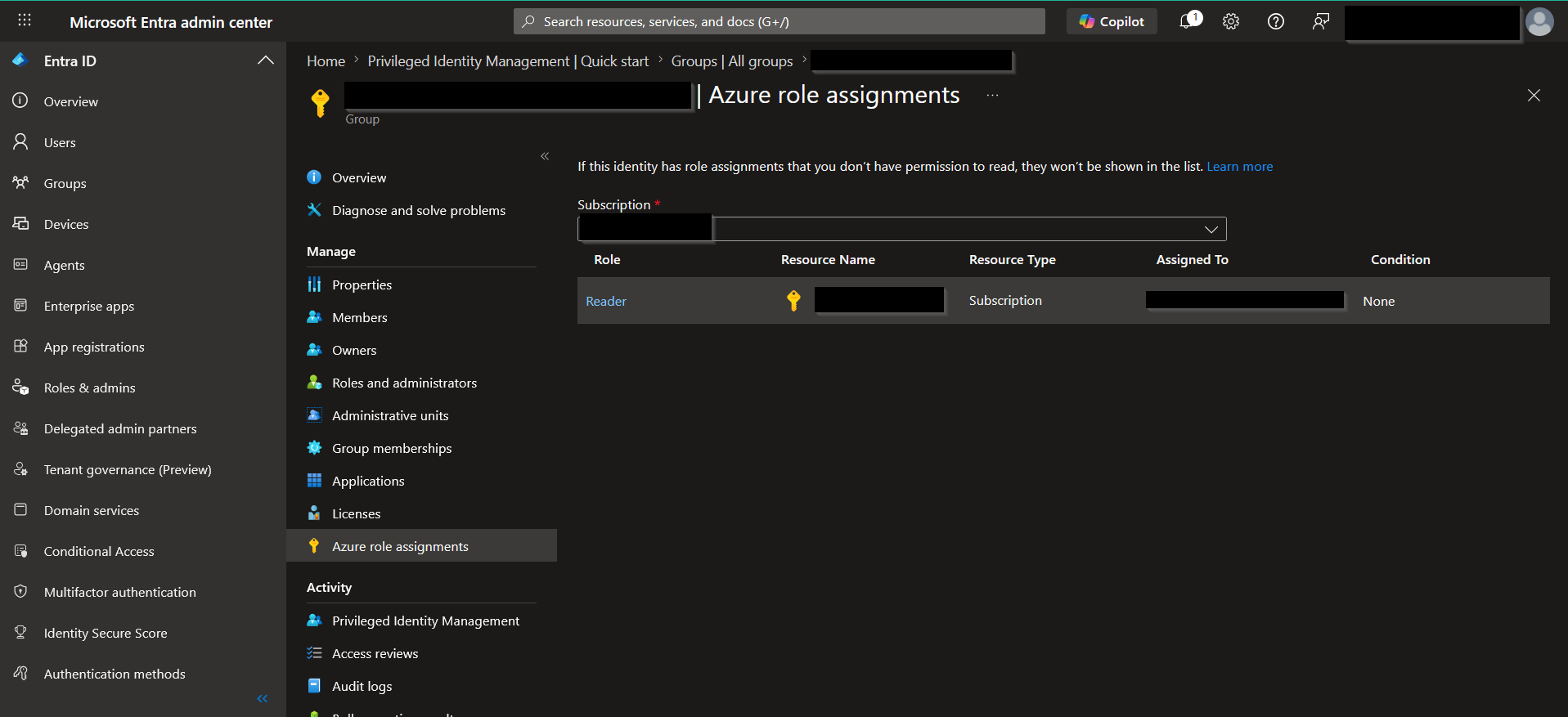The width and height of the screenshot is (1568, 717).
Task: Open the app launcher waffle icon
Action: 25,20
